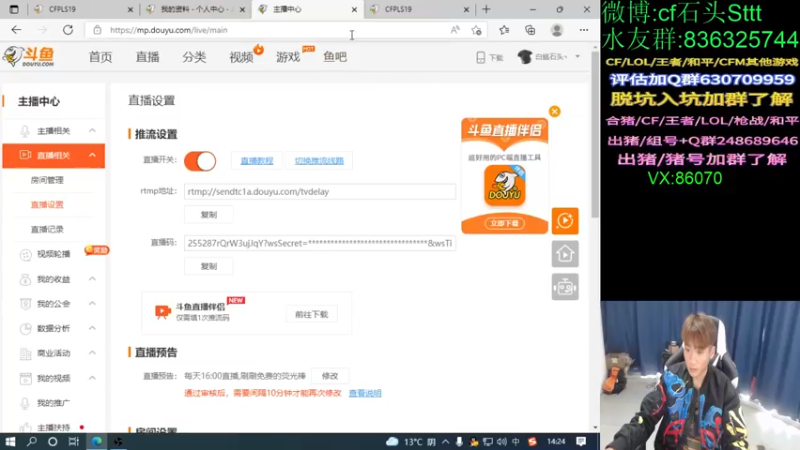Image resolution: width=800 pixels, height=450 pixels.
Task: Open Task View on the taskbar
Action: point(73,441)
